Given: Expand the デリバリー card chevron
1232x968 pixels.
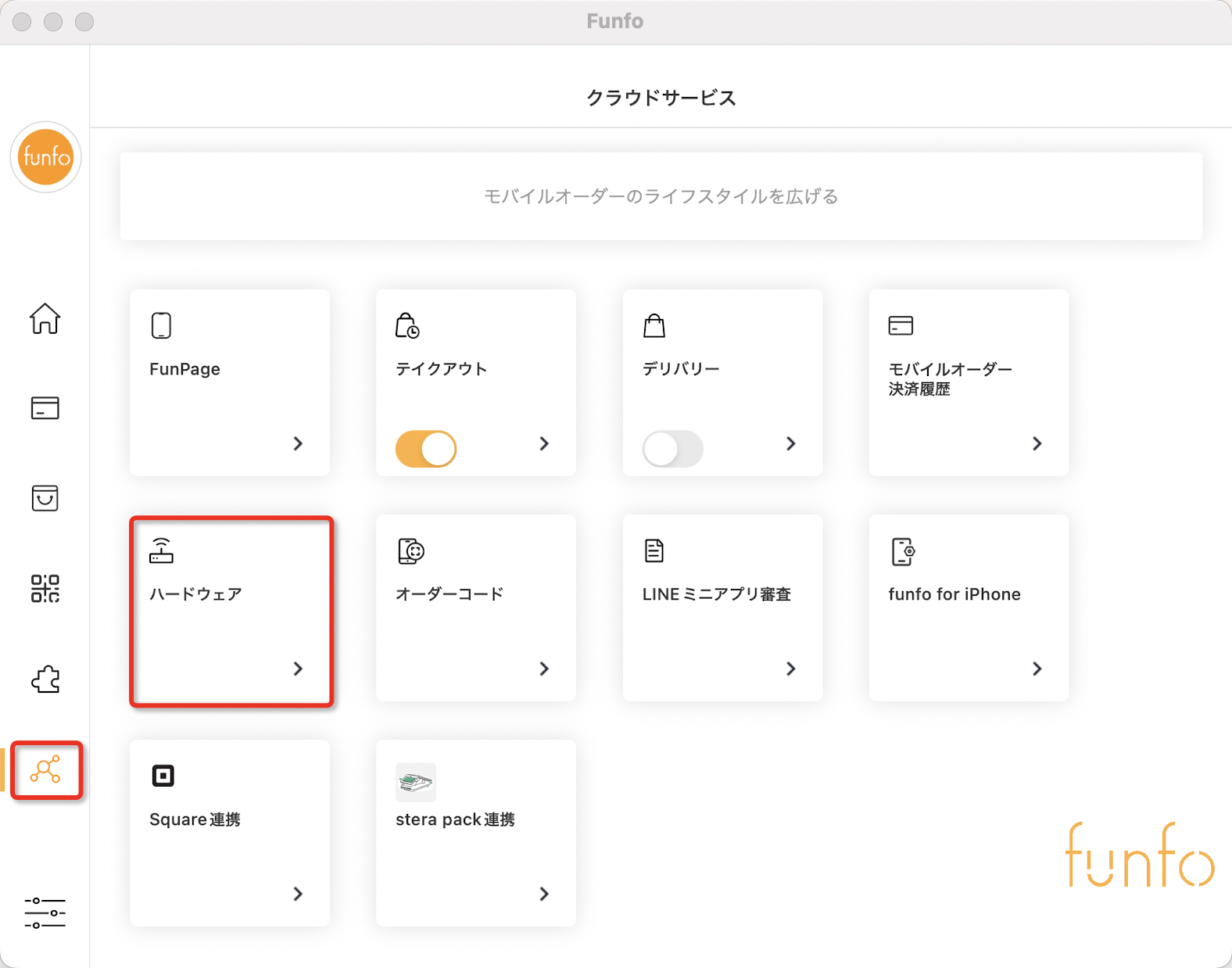Looking at the screenshot, I should [x=791, y=443].
